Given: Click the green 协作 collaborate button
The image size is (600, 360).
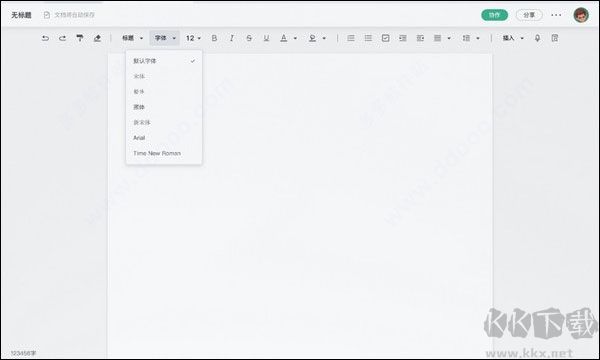Looking at the screenshot, I should point(494,15).
